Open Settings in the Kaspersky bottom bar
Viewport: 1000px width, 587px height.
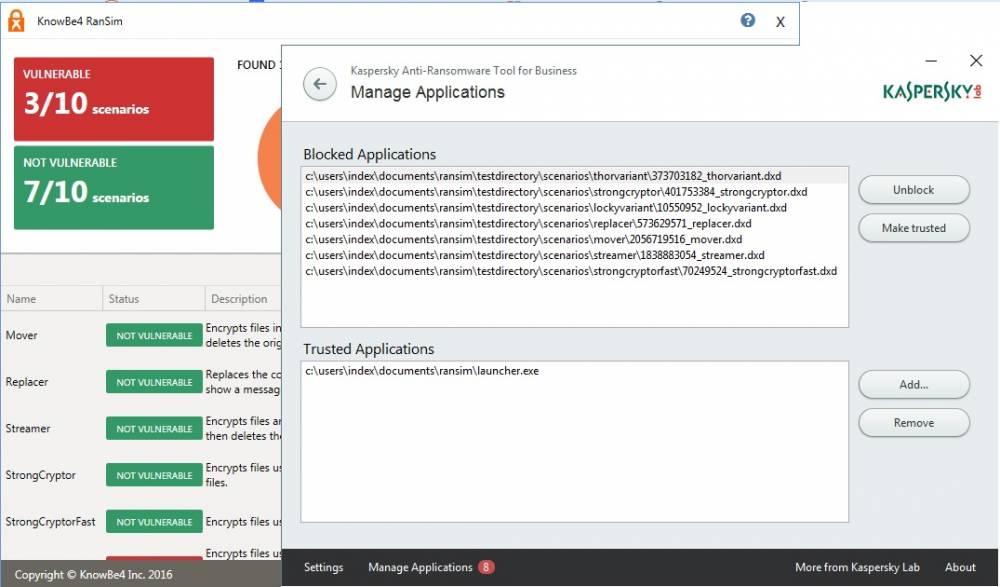[x=323, y=567]
